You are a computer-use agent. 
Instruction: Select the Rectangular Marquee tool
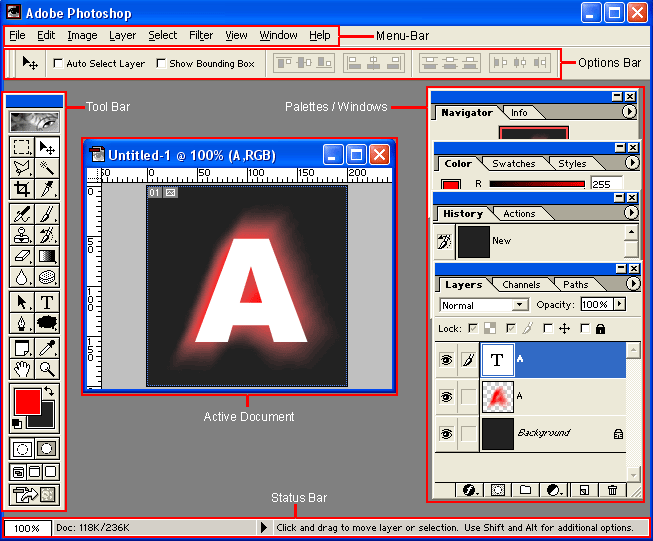pos(22,147)
